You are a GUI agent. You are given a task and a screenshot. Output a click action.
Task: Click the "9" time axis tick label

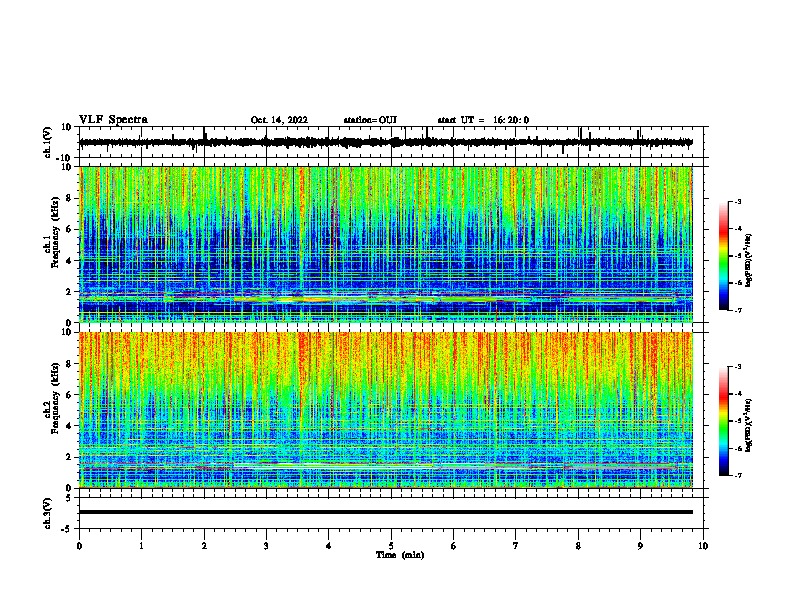(640, 546)
